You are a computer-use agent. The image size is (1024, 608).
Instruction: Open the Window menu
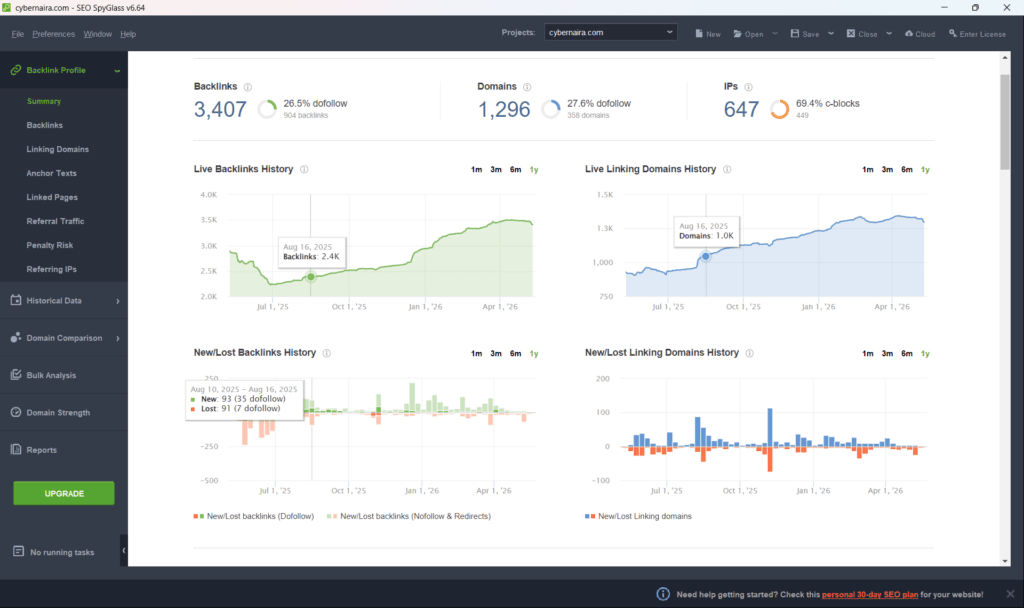[x=97, y=34]
